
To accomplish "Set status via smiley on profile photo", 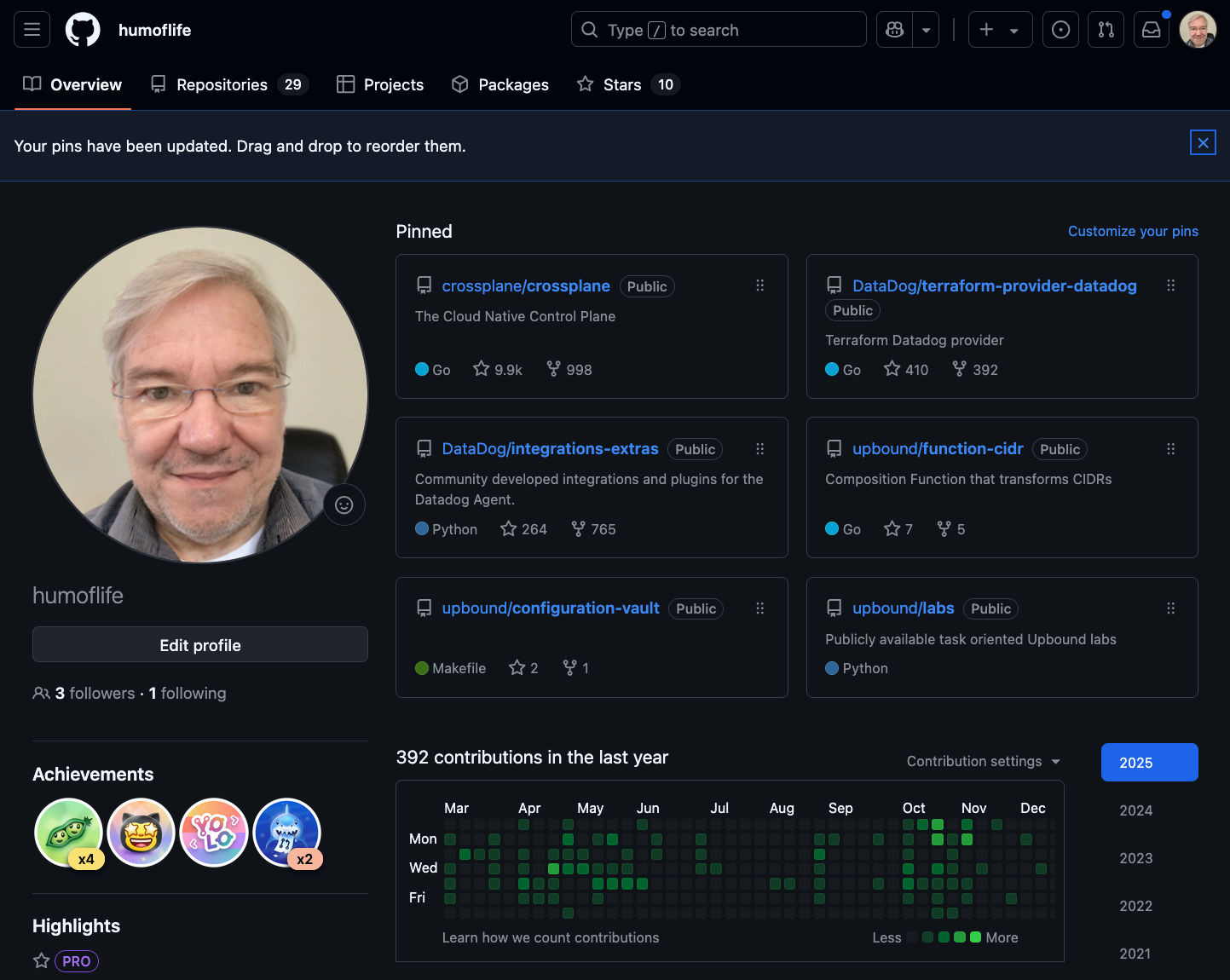I will click(344, 504).
